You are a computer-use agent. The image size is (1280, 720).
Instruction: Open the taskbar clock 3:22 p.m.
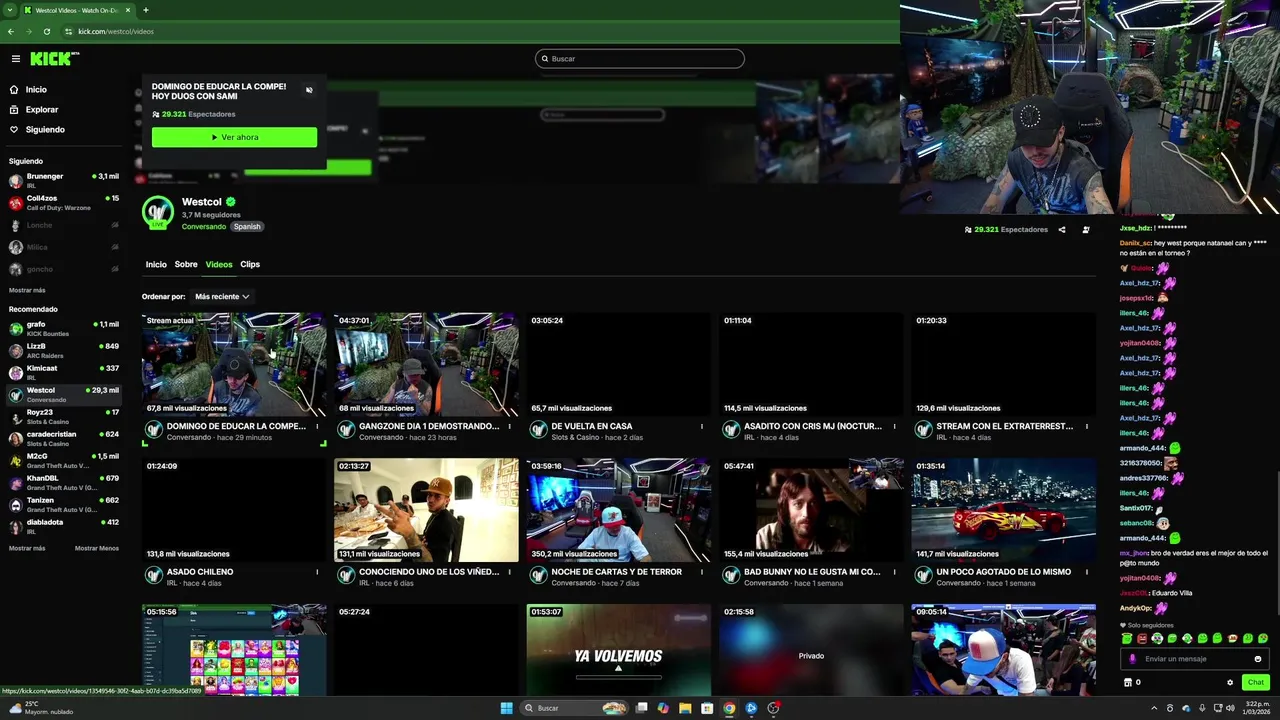(1255, 708)
